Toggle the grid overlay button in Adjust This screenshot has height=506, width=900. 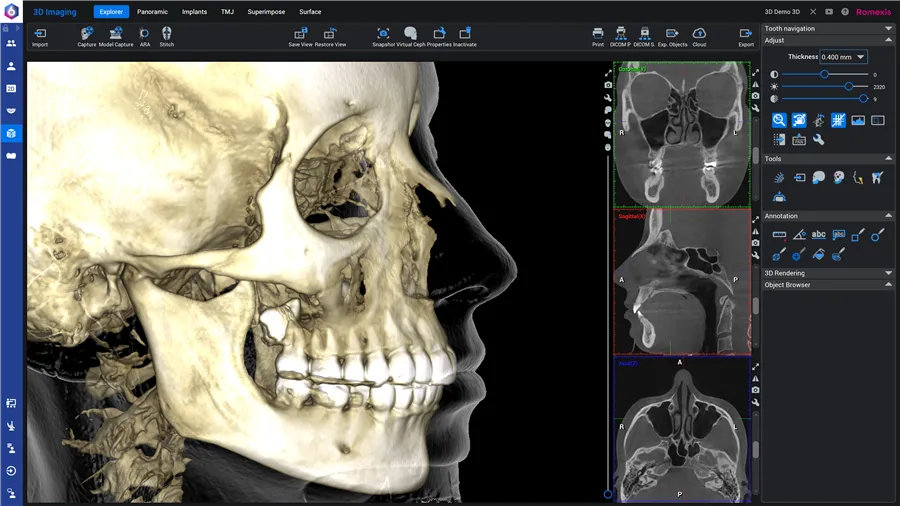838,120
